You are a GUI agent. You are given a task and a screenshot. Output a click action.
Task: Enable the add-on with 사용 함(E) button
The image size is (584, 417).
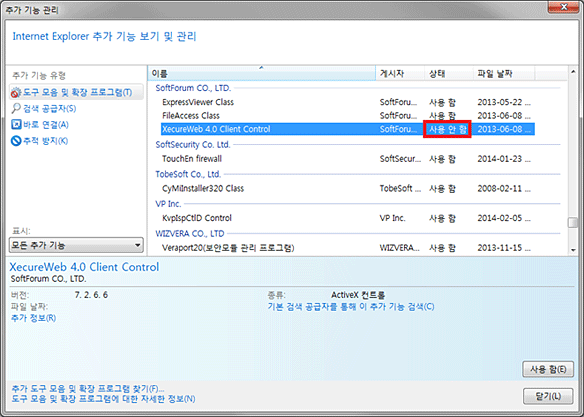tap(548, 369)
